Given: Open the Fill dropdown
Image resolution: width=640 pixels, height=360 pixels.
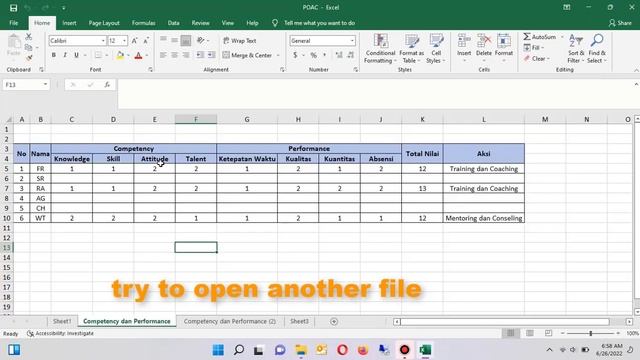Looking at the screenshot, I should pyautogui.click(x=534, y=48).
